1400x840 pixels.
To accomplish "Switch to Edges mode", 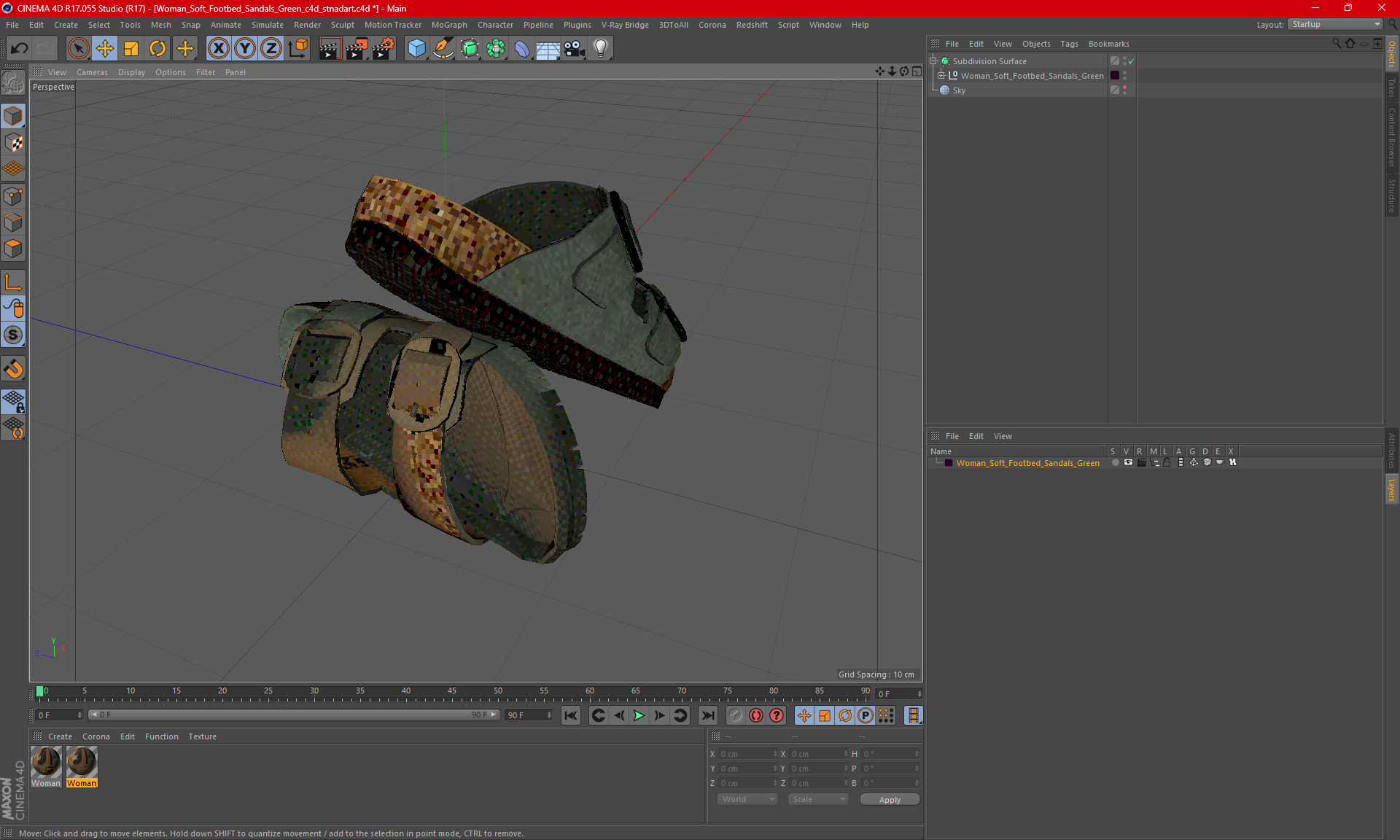I will click(x=13, y=222).
